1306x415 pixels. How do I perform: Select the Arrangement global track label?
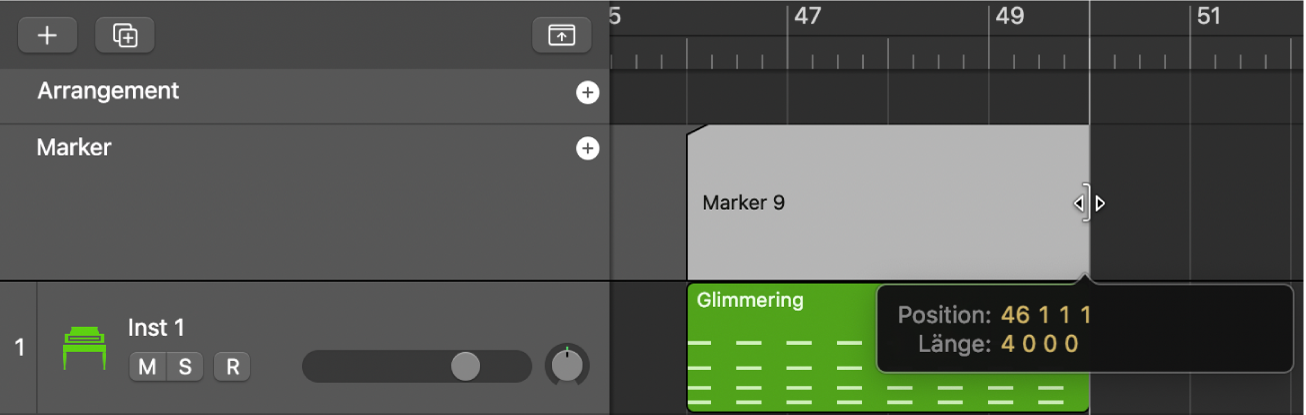pyautogui.click(x=108, y=91)
